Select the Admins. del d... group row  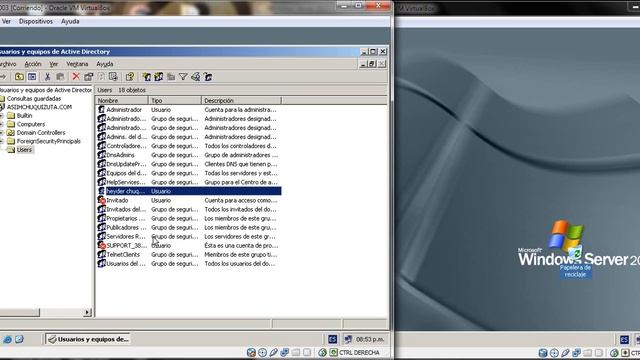tap(189, 137)
